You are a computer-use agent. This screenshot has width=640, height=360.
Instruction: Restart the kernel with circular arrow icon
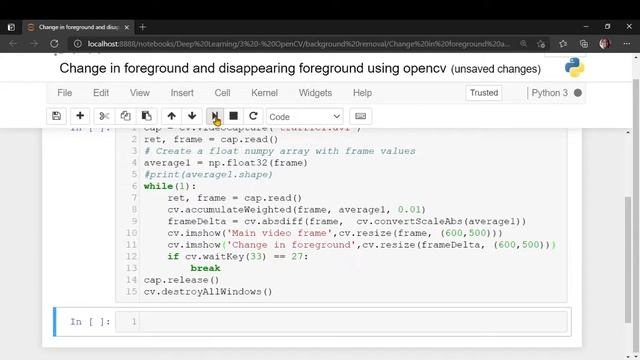click(x=253, y=116)
